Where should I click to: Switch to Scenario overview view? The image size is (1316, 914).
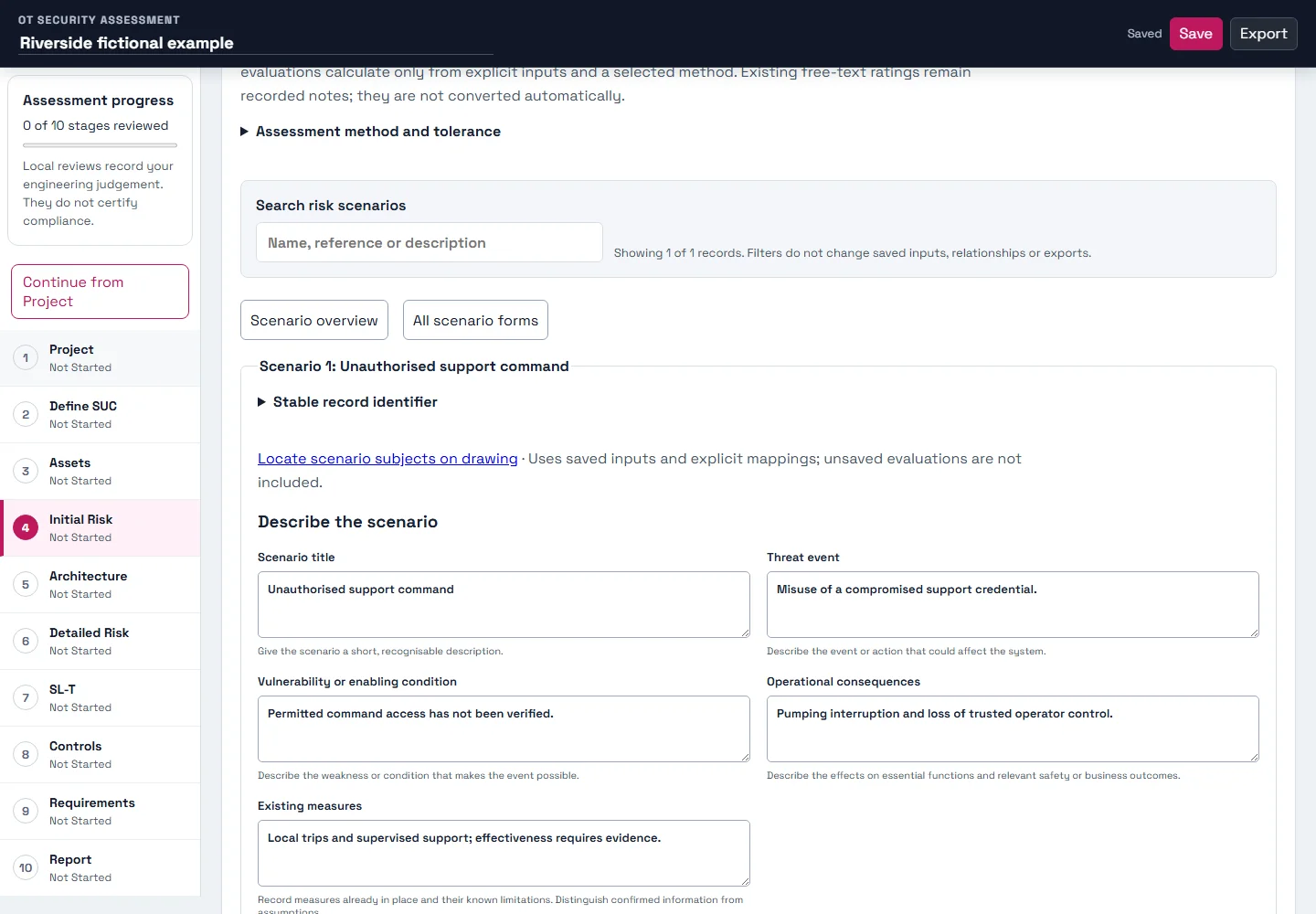[314, 320]
